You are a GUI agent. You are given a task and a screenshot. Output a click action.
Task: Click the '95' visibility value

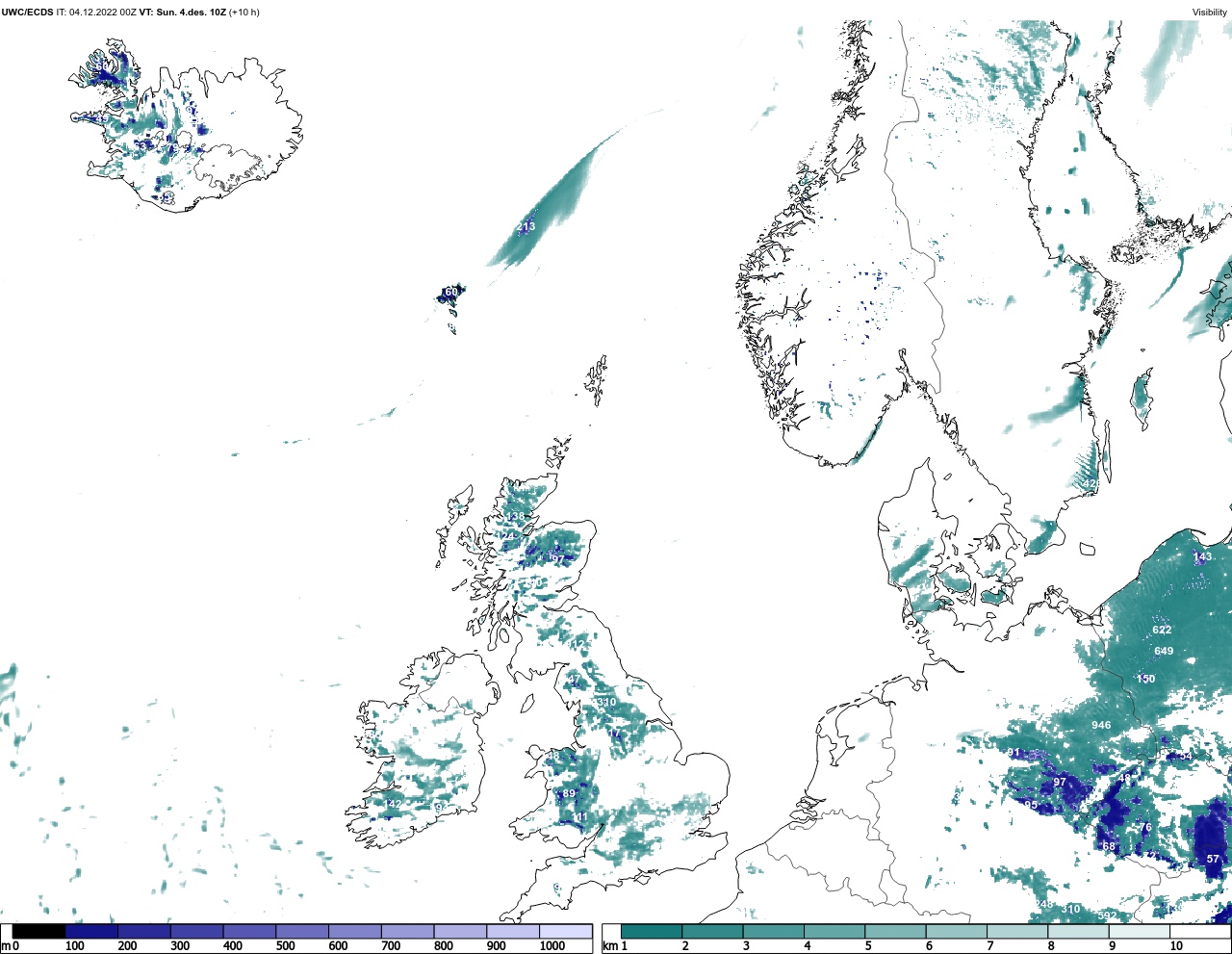[1031, 804]
